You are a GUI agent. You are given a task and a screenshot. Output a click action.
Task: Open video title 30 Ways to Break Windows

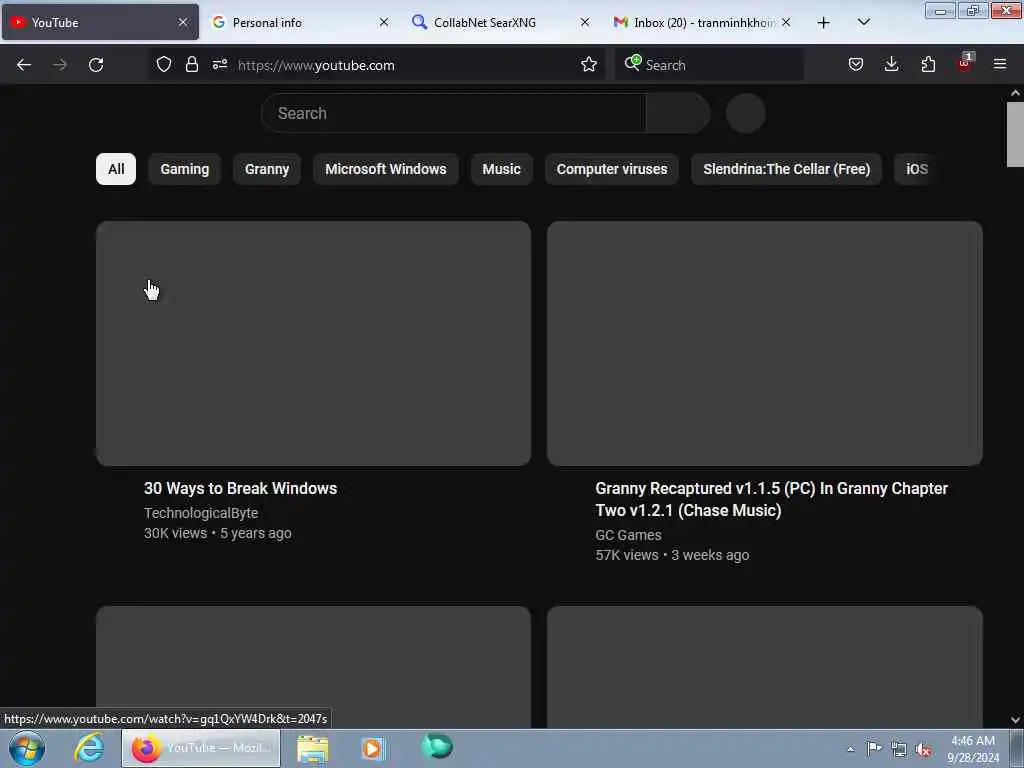point(240,488)
